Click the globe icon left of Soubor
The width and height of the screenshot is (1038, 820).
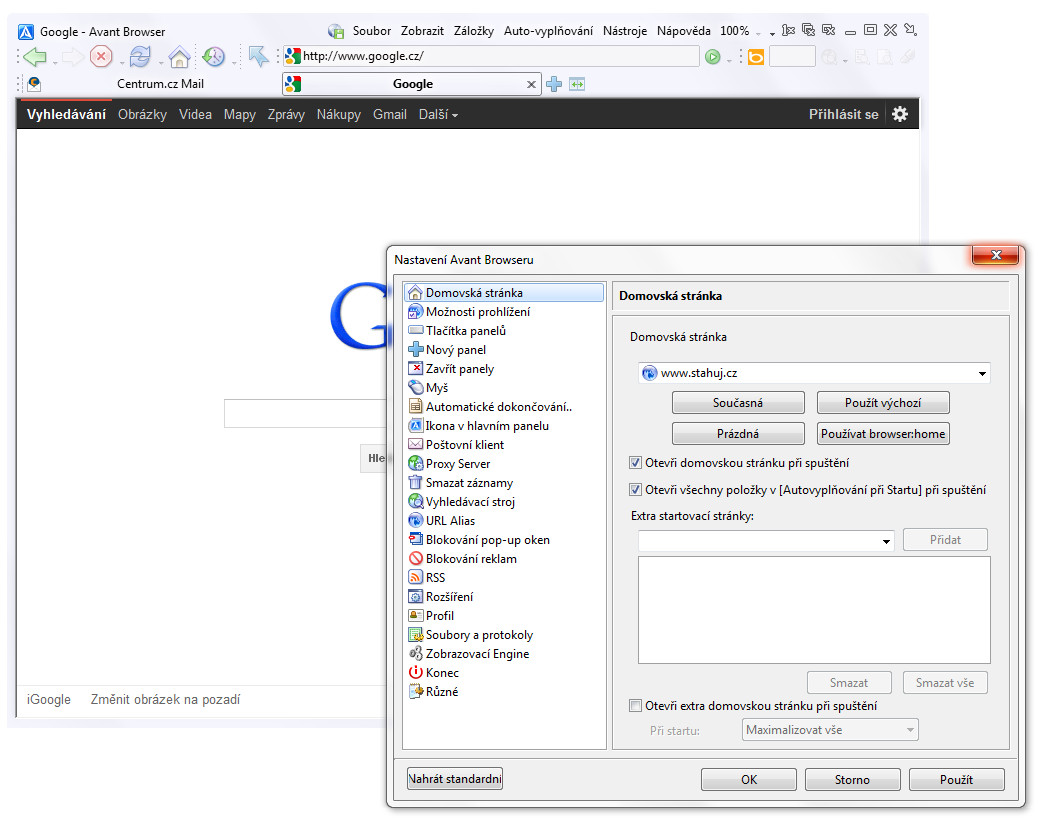pyautogui.click(x=336, y=31)
